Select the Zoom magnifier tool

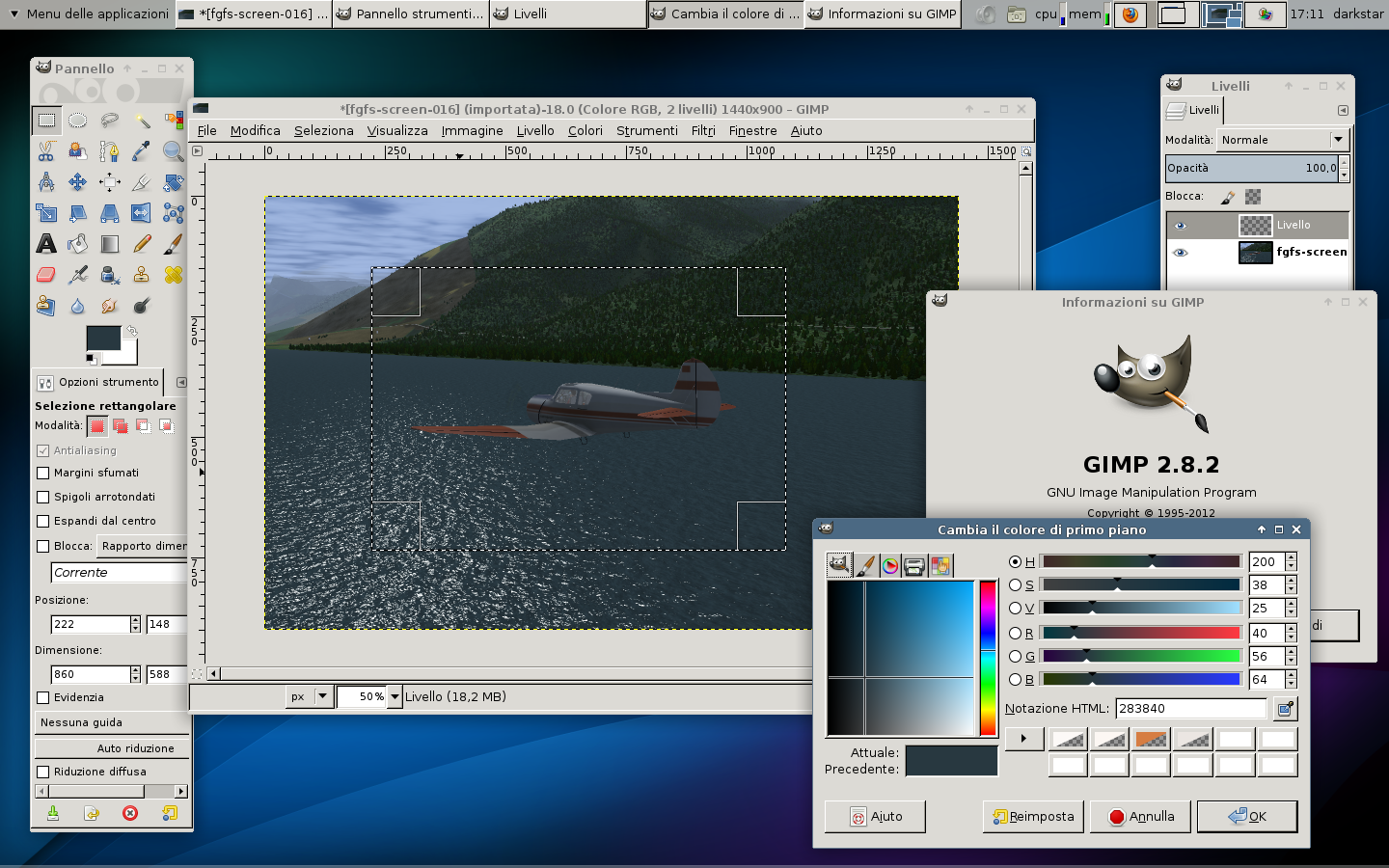point(173,151)
